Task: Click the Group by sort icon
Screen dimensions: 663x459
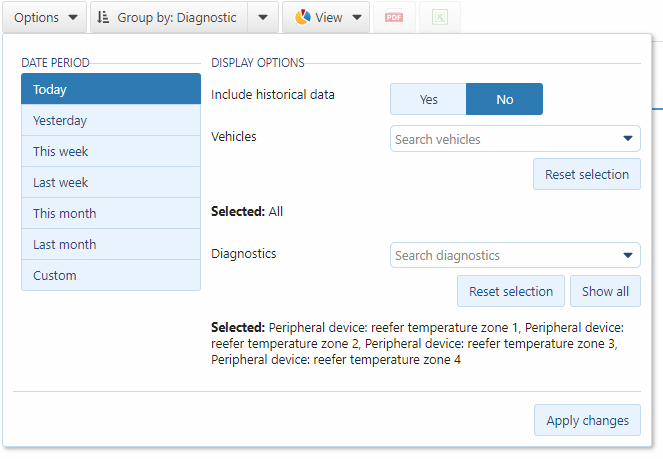Action: (x=103, y=17)
